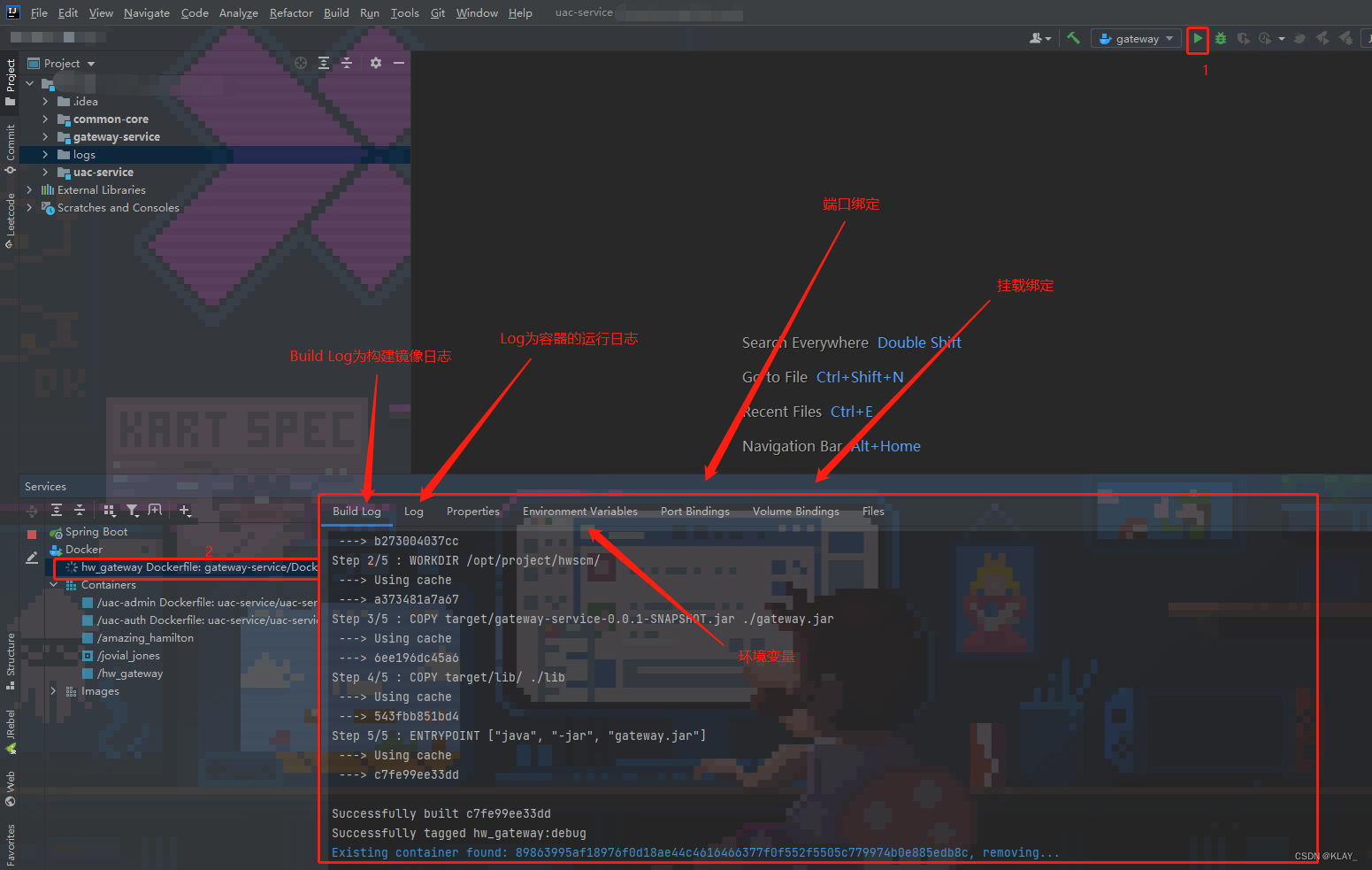Viewport: 1372px width, 870px height.
Task: Hide the Project panel with minus icon
Action: (399, 63)
